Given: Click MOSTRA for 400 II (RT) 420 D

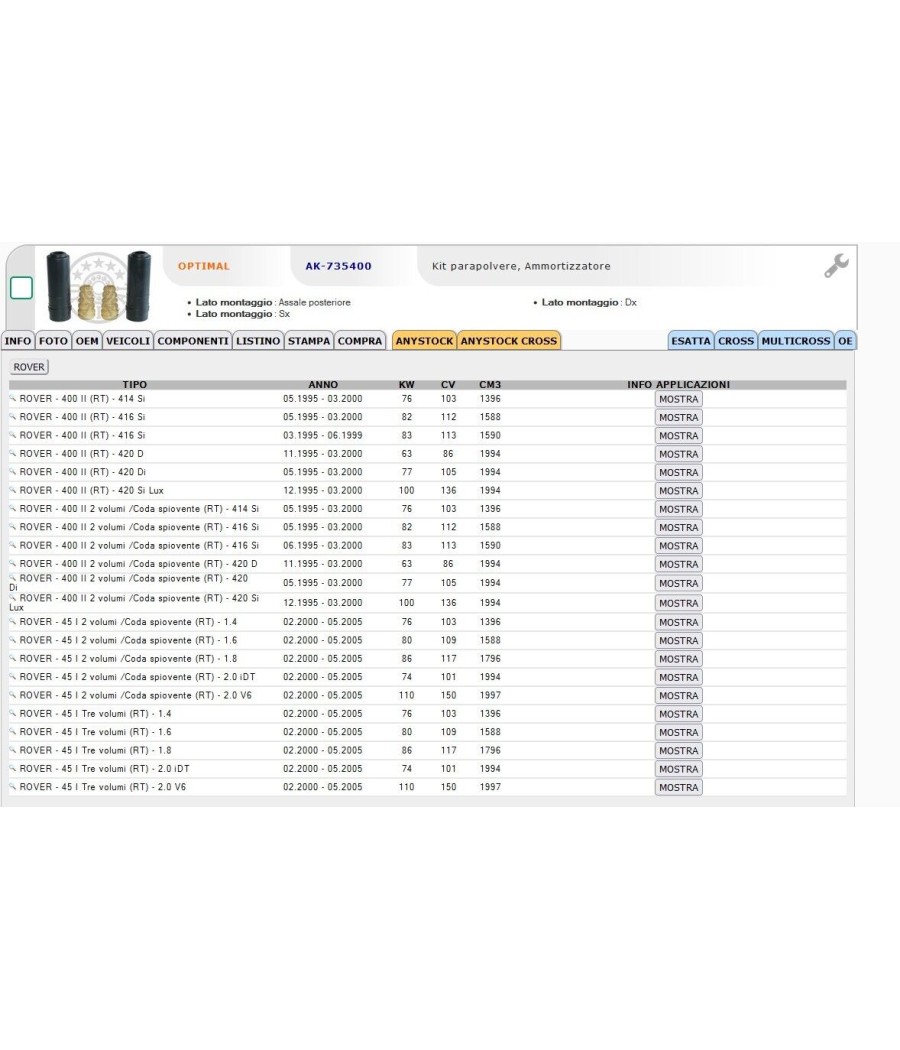Looking at the screenshot, I should [x=678, y=454].
